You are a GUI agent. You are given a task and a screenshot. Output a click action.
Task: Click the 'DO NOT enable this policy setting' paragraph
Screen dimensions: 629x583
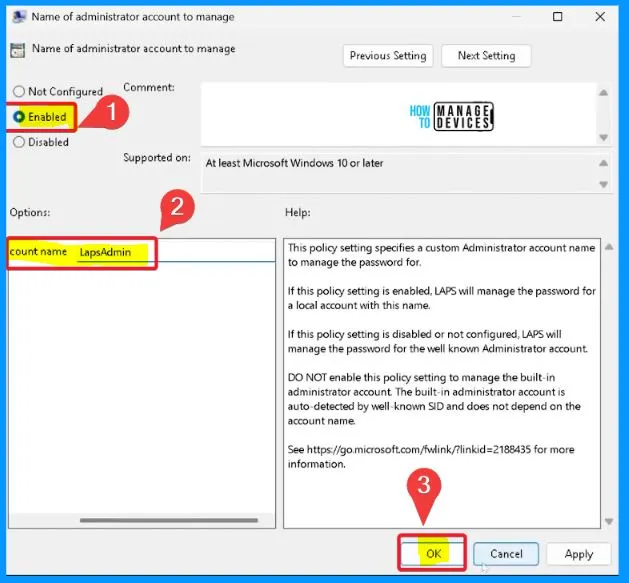[x=434, y=399]
